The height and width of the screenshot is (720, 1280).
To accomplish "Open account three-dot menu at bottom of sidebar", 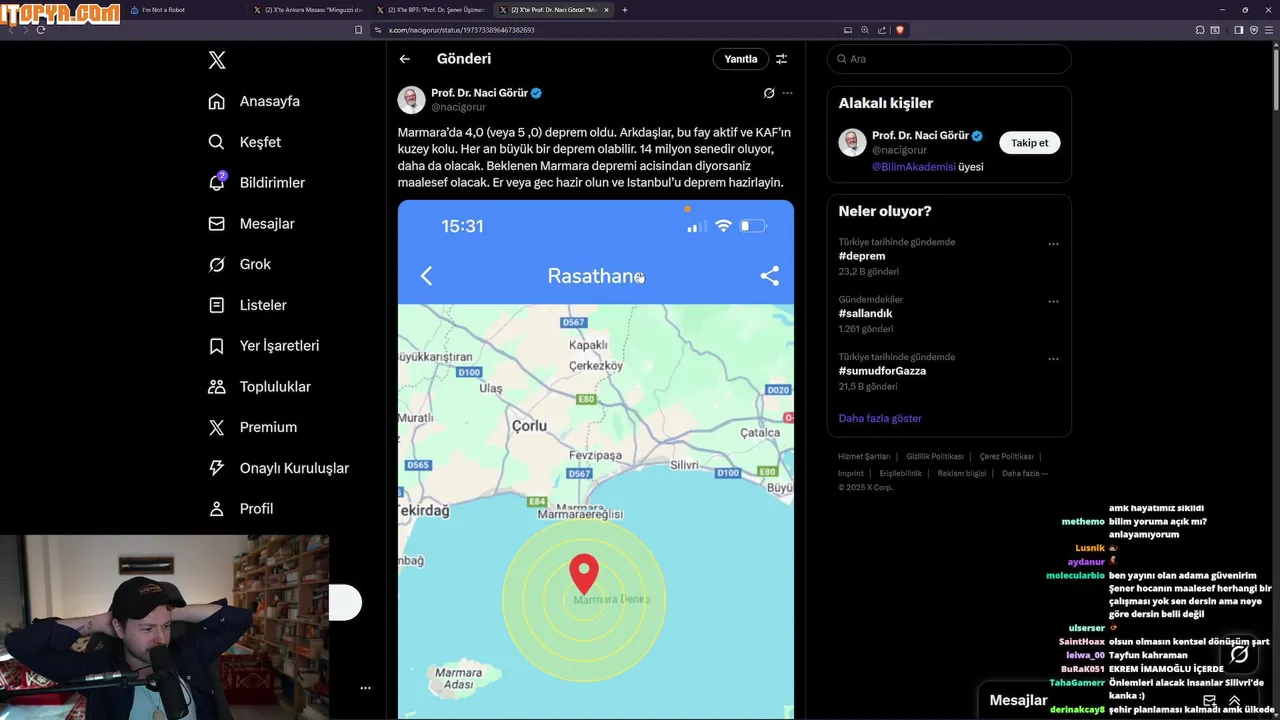I will (365, 688).
